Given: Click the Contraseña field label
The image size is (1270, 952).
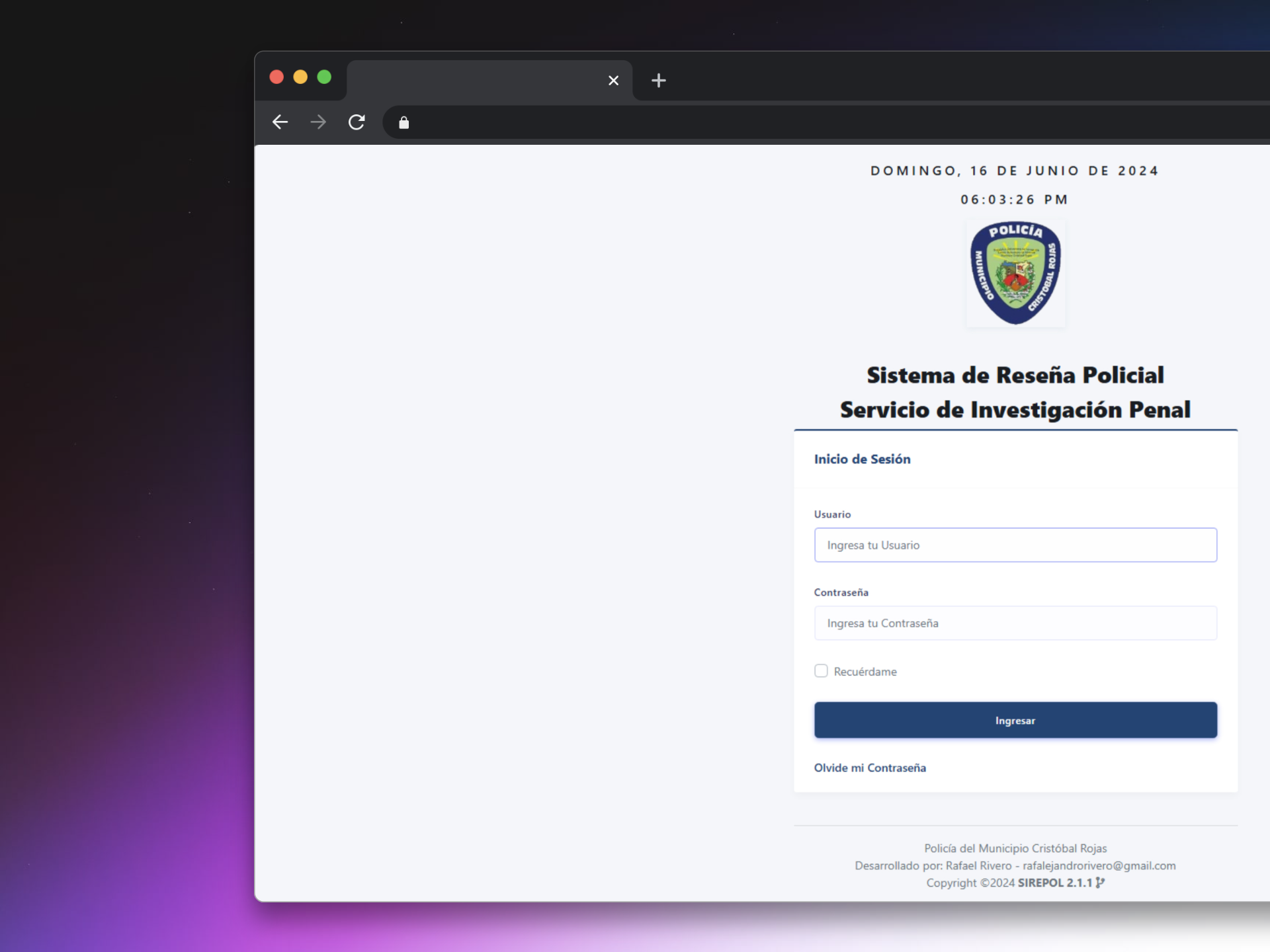Looking at the screenshot, I should click(x=841, y=592).
